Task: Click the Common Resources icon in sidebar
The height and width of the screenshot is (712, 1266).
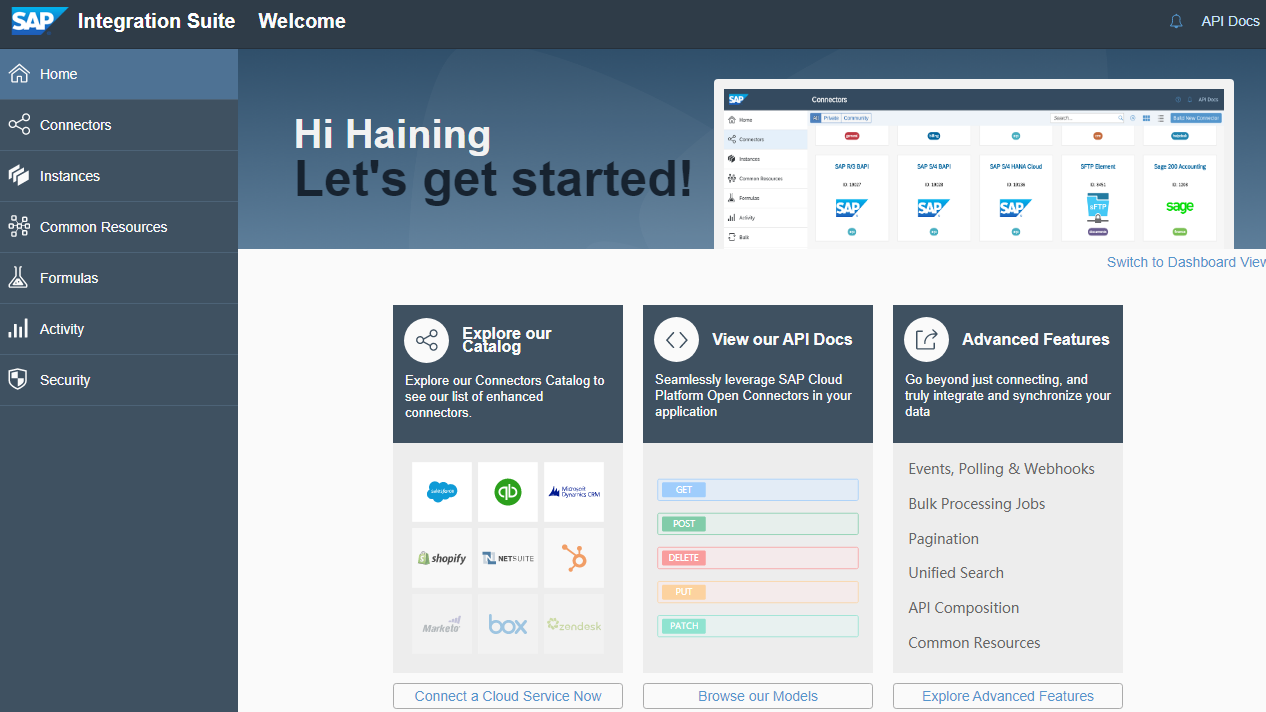Action: (x=19, y=227)
